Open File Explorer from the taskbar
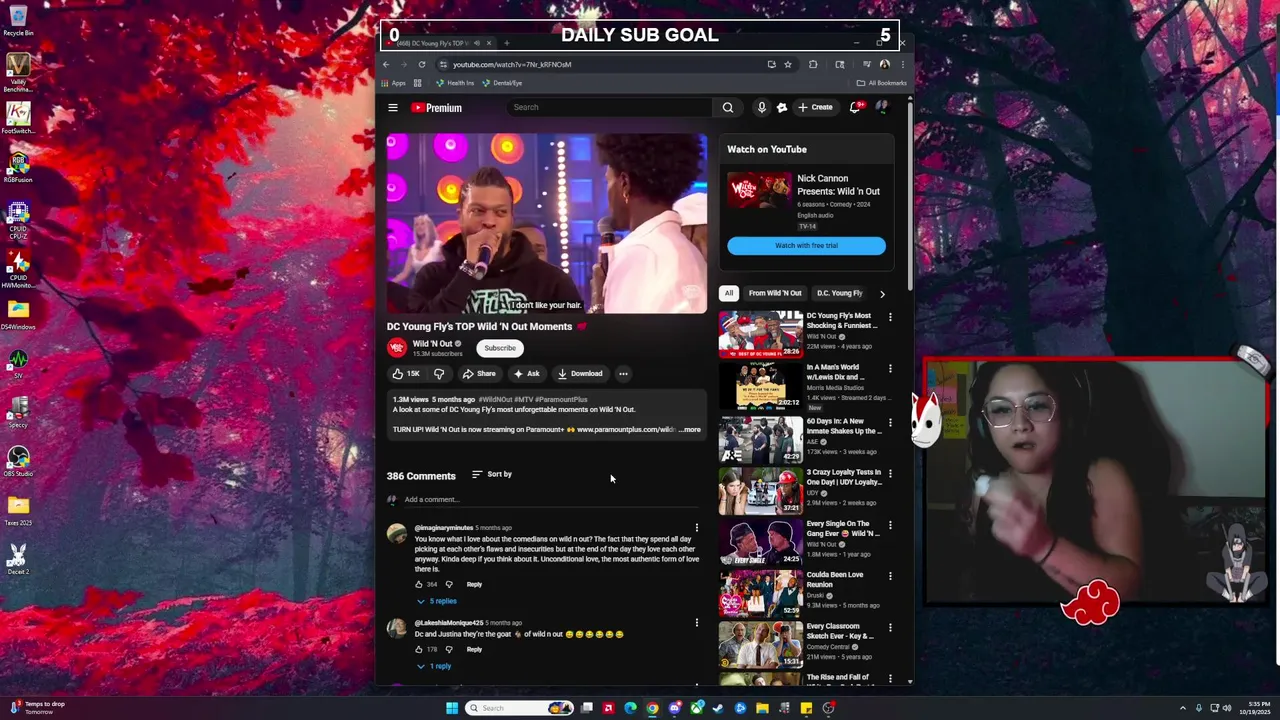The height and width of the screenshot is (720, 1280). 762,708
